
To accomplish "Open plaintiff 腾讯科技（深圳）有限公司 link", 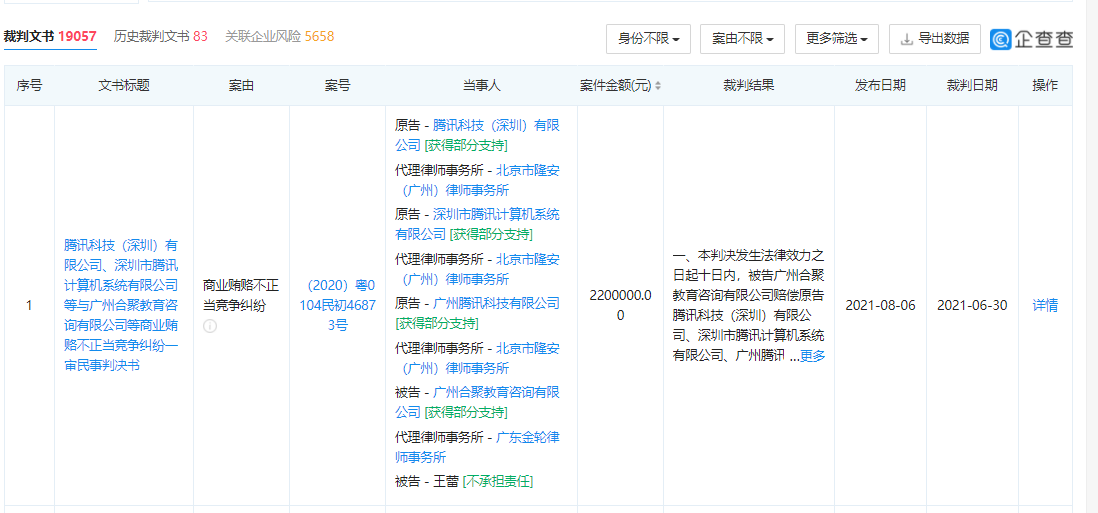I will (478, 135).
